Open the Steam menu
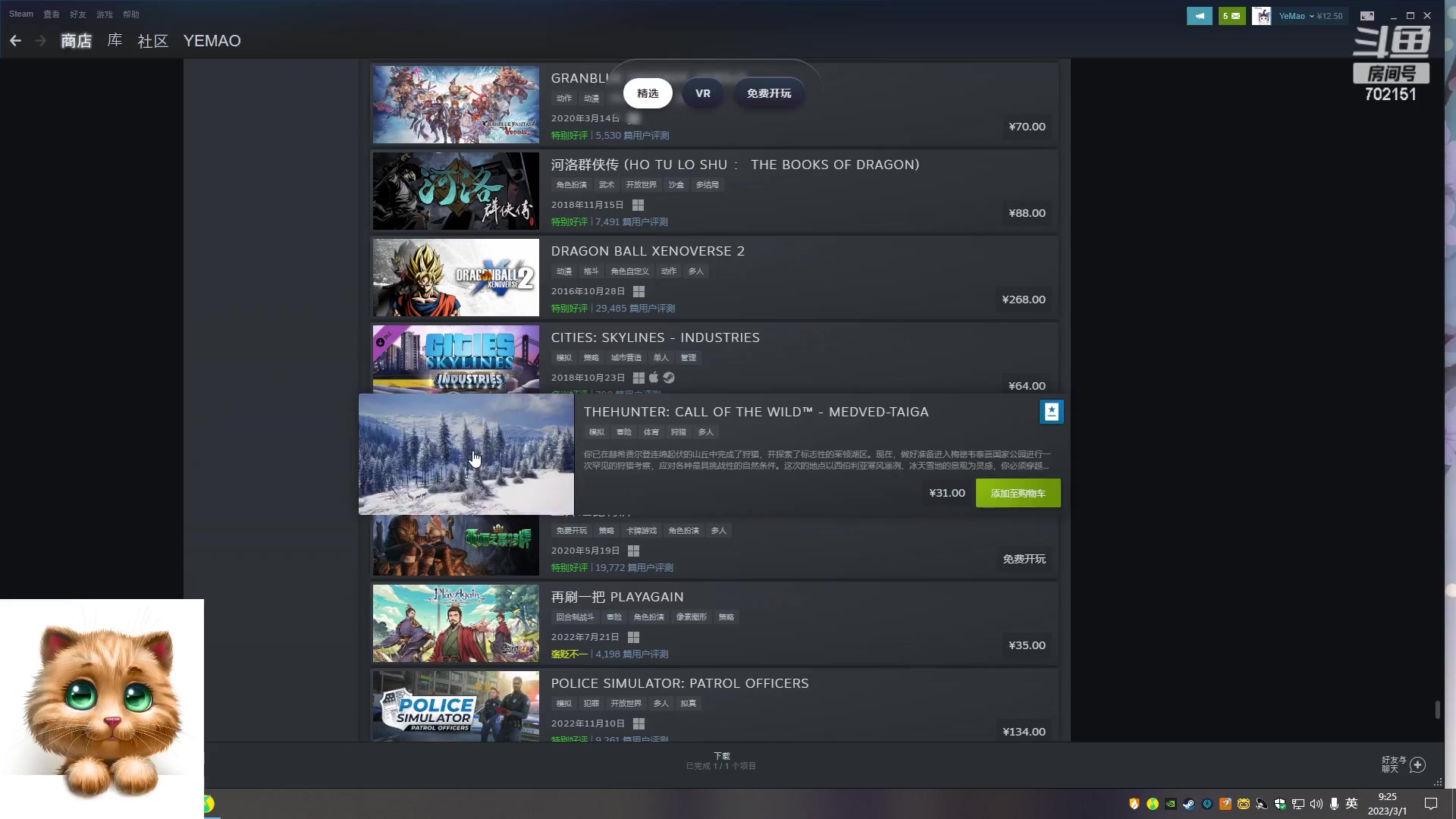 [21, 14]
